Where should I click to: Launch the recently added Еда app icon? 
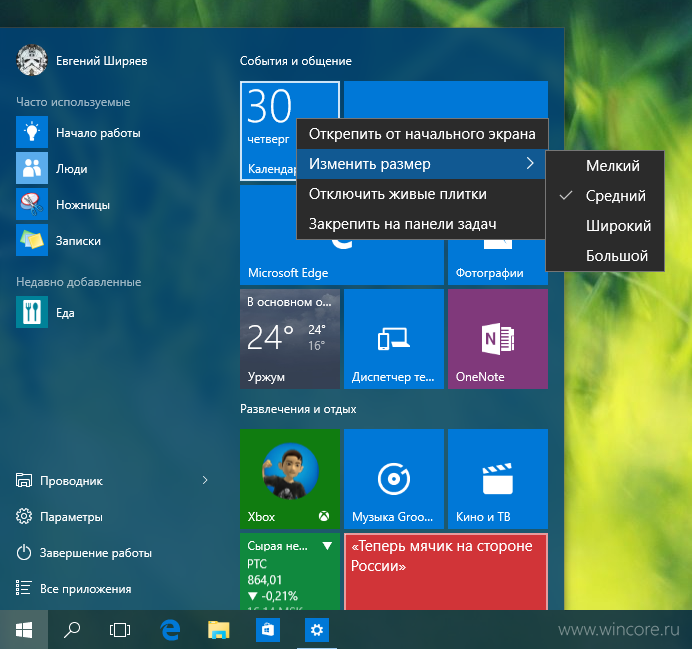point(32,312)
